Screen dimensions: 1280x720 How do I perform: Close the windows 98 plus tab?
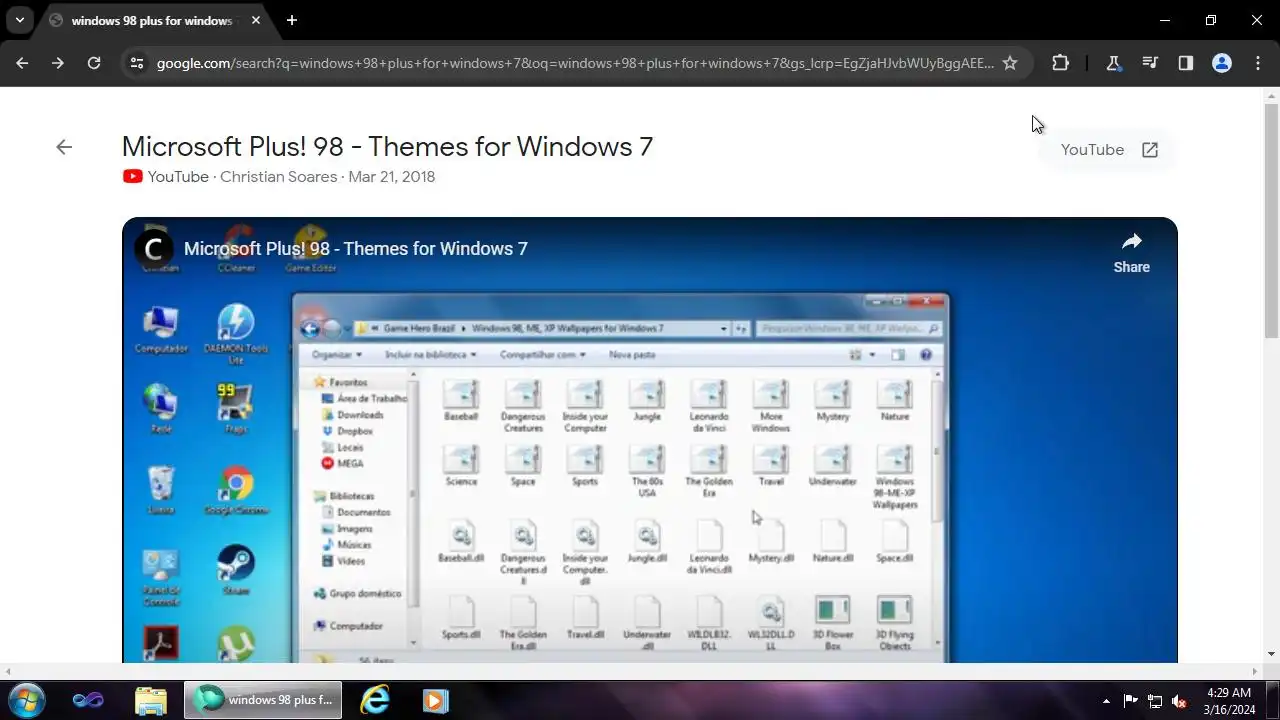[x=256, y=20]
